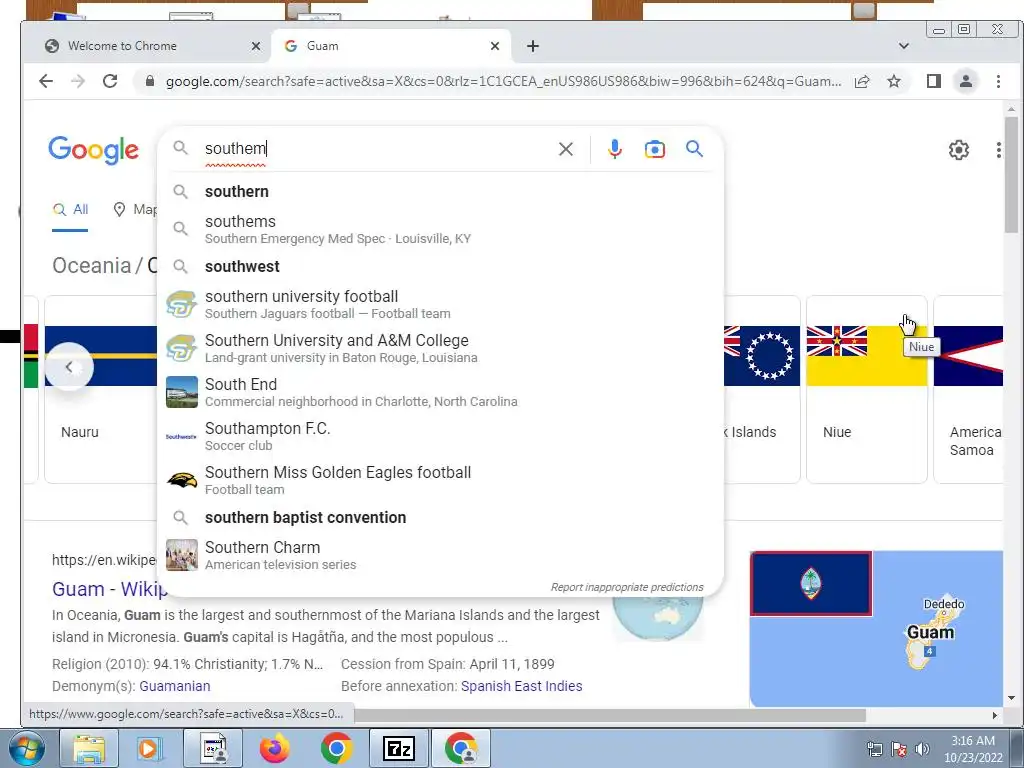Click taskbar volume speaker icon

[x=922, y=749]
